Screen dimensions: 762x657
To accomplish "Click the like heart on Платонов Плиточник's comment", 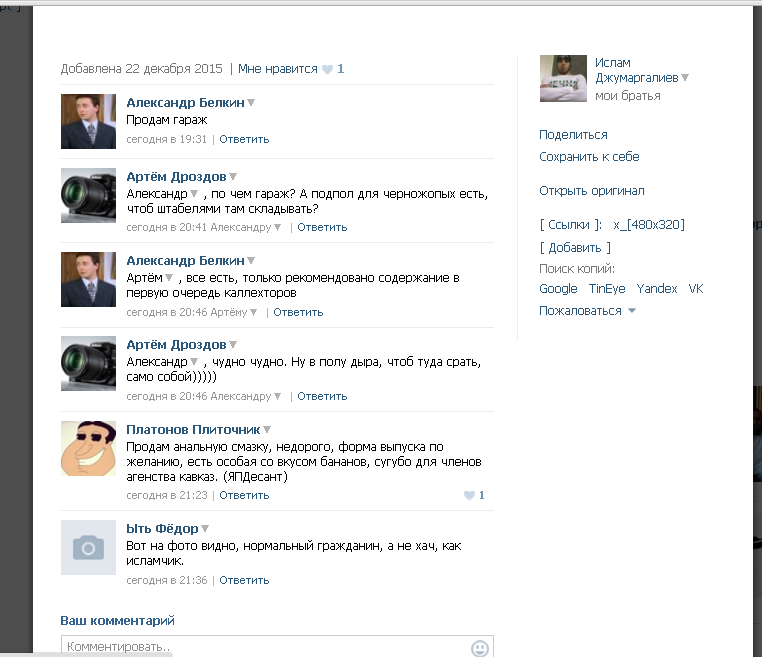I will 469,496.
